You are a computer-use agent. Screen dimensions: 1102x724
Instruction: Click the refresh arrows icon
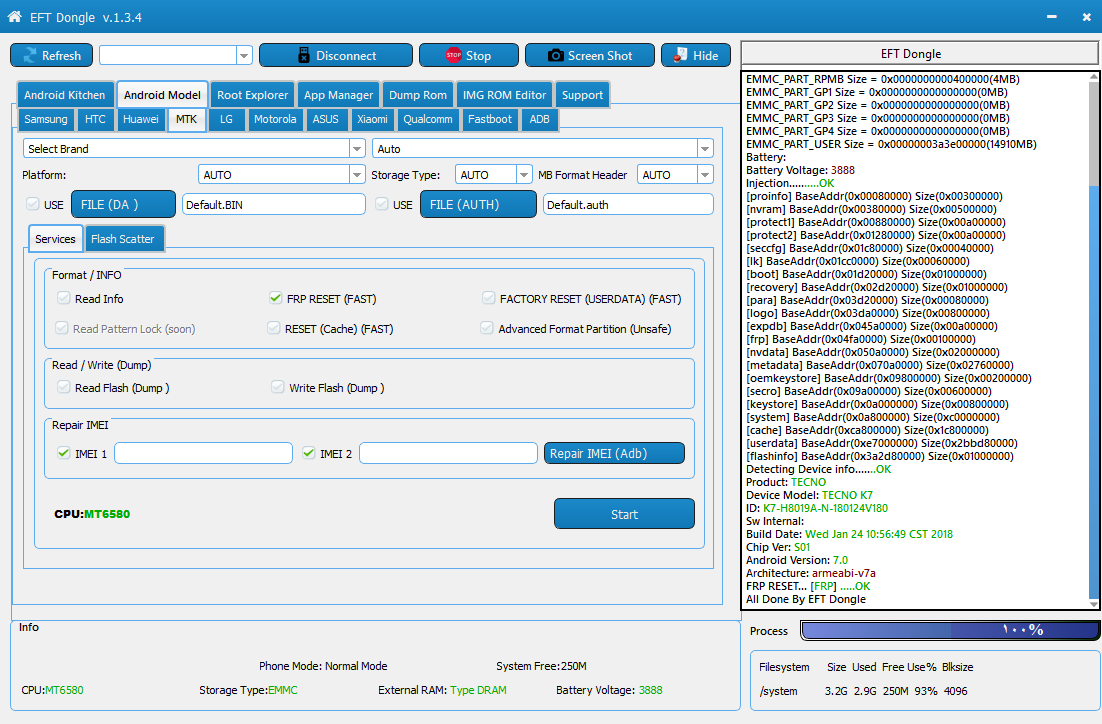coord(30,55)
